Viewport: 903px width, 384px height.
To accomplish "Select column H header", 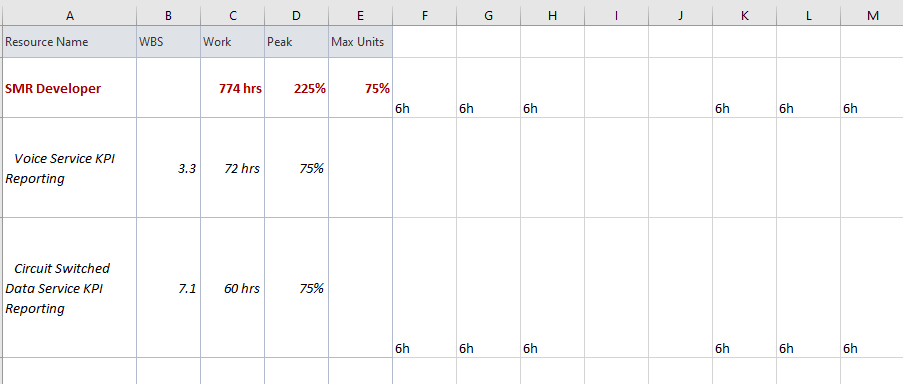I will [x=552, y=16].
